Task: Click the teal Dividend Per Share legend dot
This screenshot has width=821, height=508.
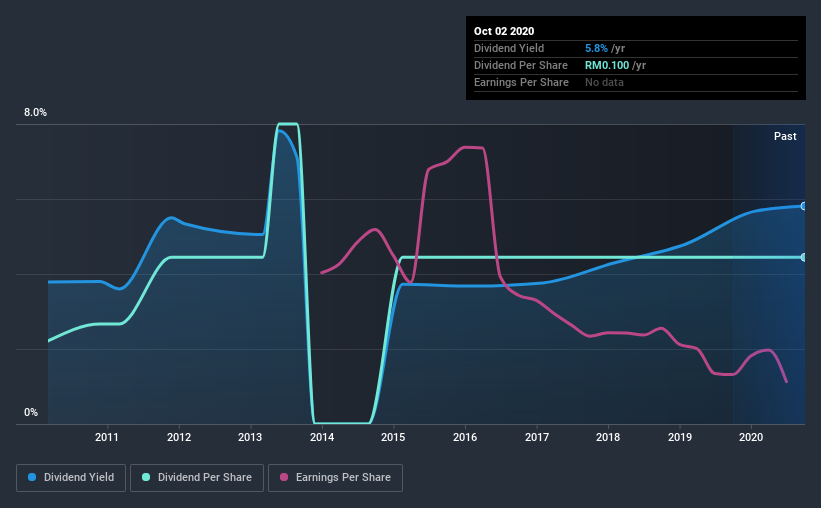Action: pyautogui.click(x=146, y=477)
